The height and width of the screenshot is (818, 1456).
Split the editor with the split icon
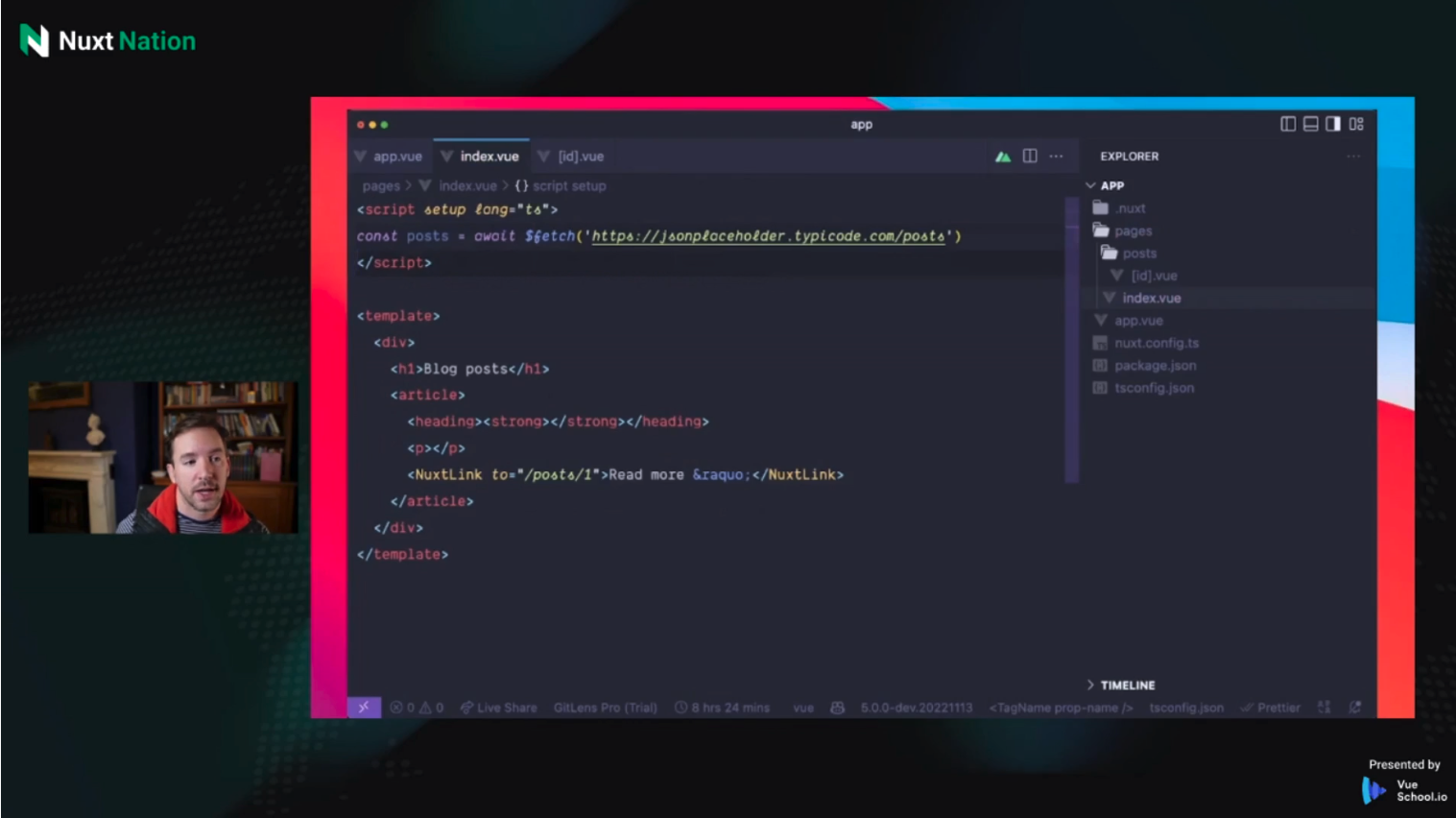tap(1030, 156)
